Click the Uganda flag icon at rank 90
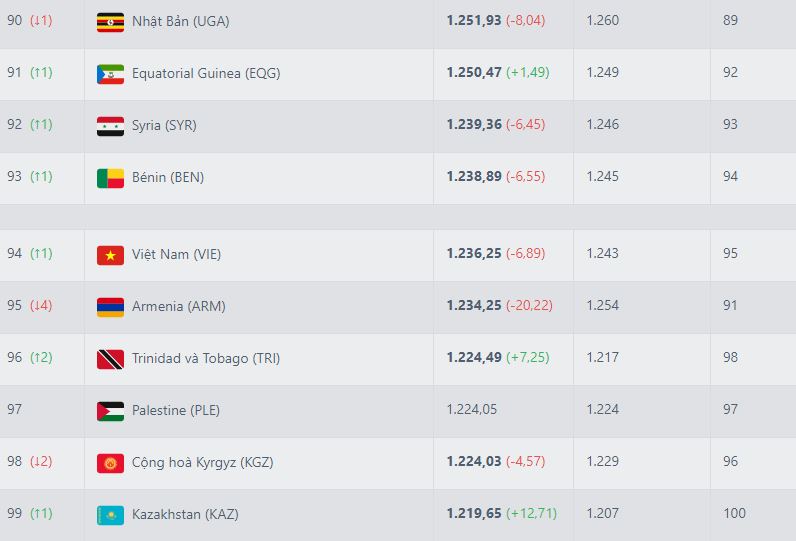This screenshot has height=541, width=796. click(110, 21)
